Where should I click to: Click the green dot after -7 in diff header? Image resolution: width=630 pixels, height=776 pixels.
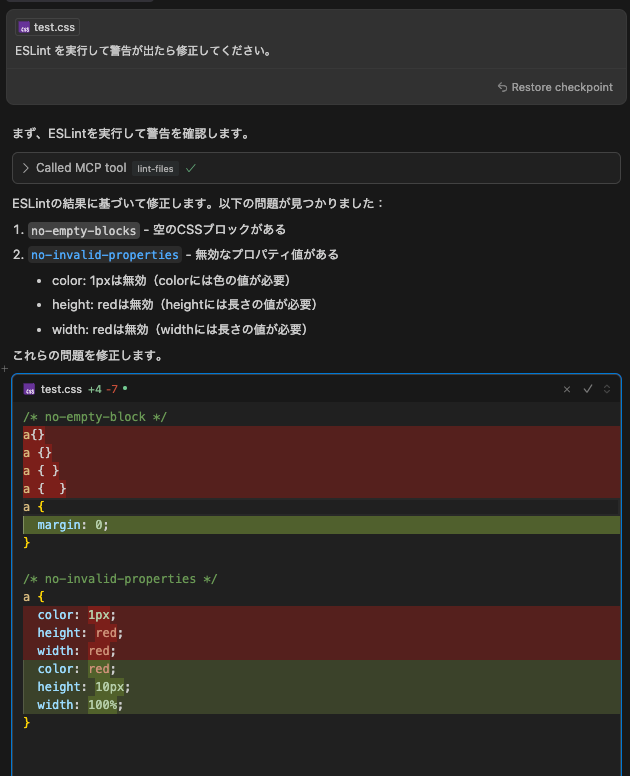pyautogui.click(x=125, y=388)
